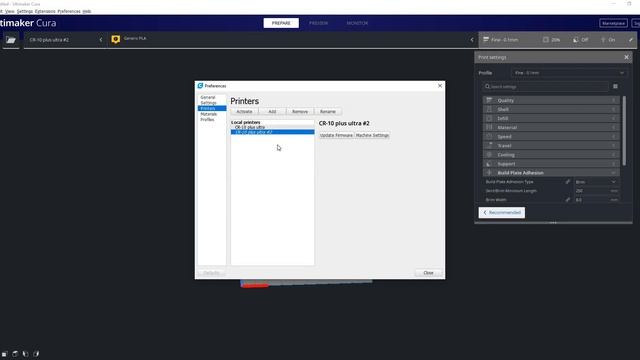Switch to the MONITOR stage tab

[x=357, y=23]
